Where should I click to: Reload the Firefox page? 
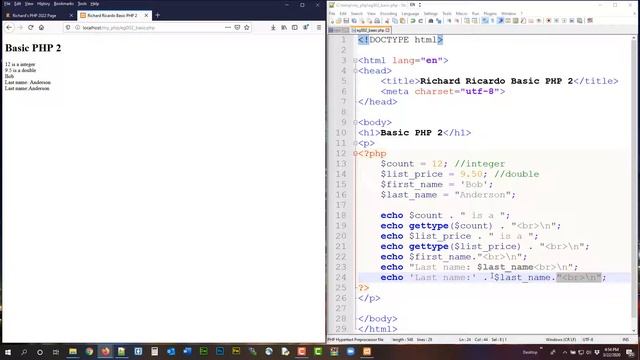pos(31,27)
